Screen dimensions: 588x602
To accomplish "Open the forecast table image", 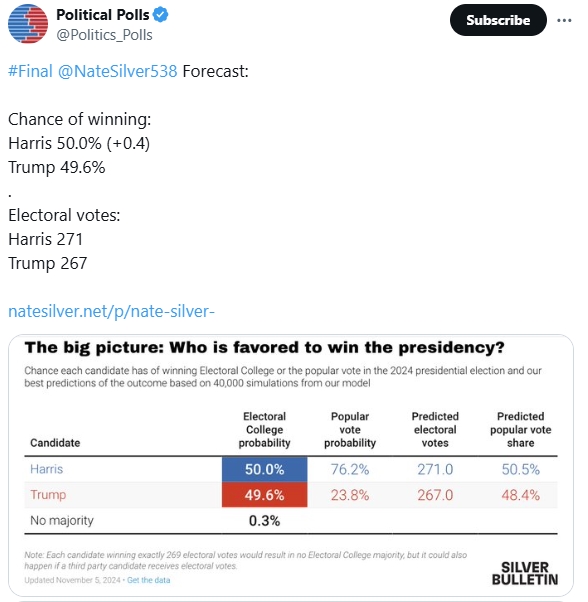I will (x=291, y=465).
